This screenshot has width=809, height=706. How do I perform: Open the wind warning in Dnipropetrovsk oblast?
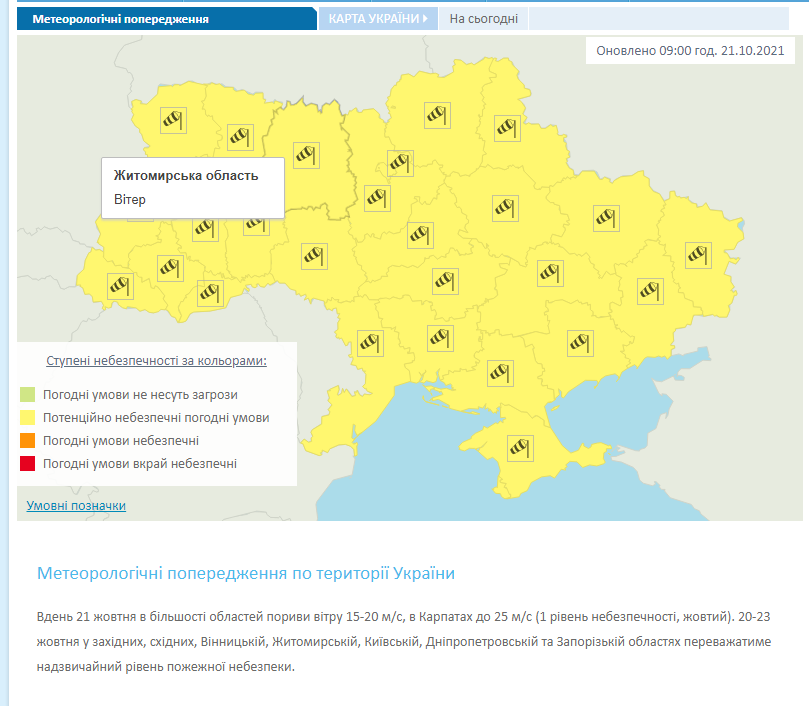tap(550, 272)
